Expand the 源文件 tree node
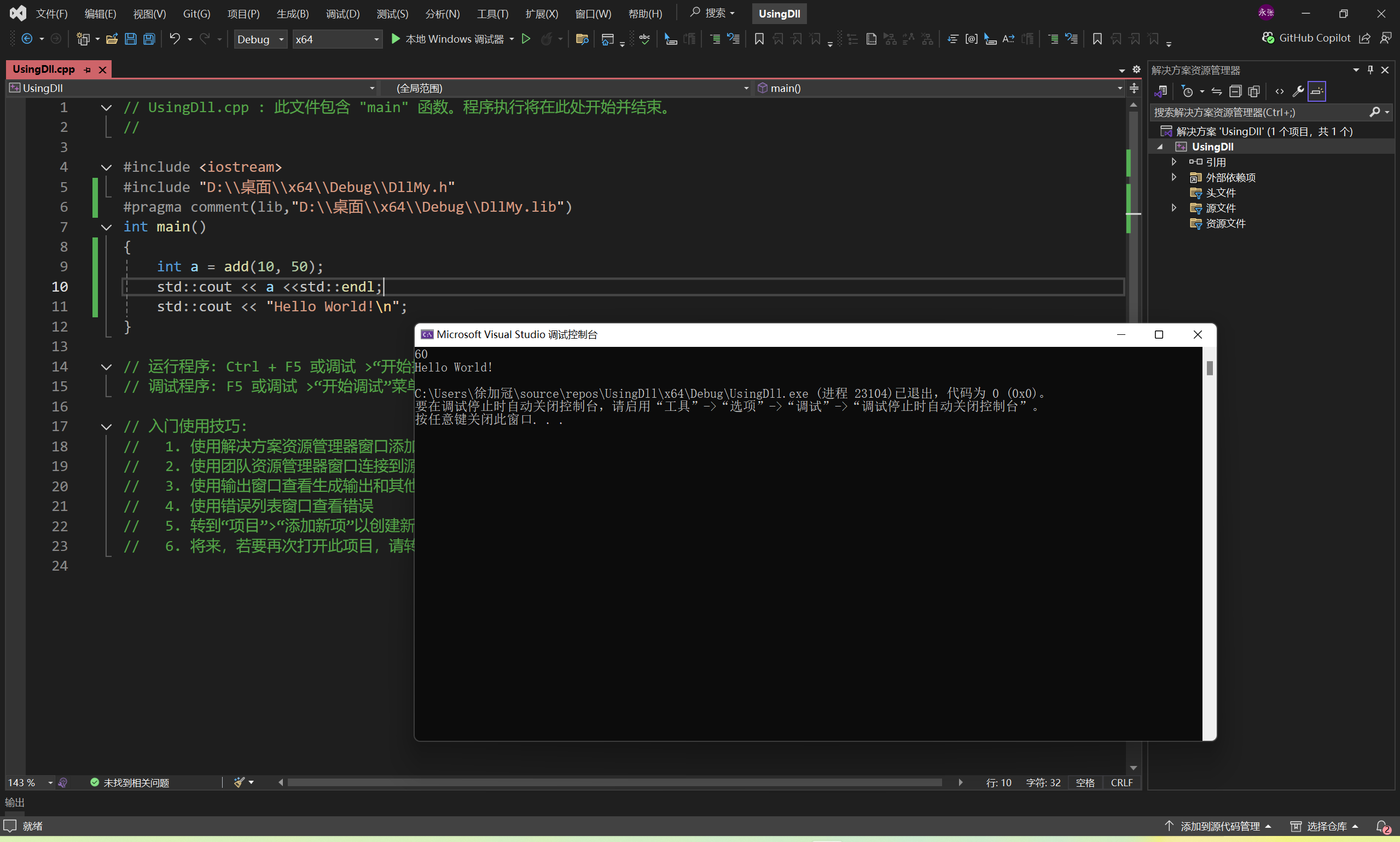Image resolution: width=1400 pixels, height=842 pixels. pos(1174,208)
